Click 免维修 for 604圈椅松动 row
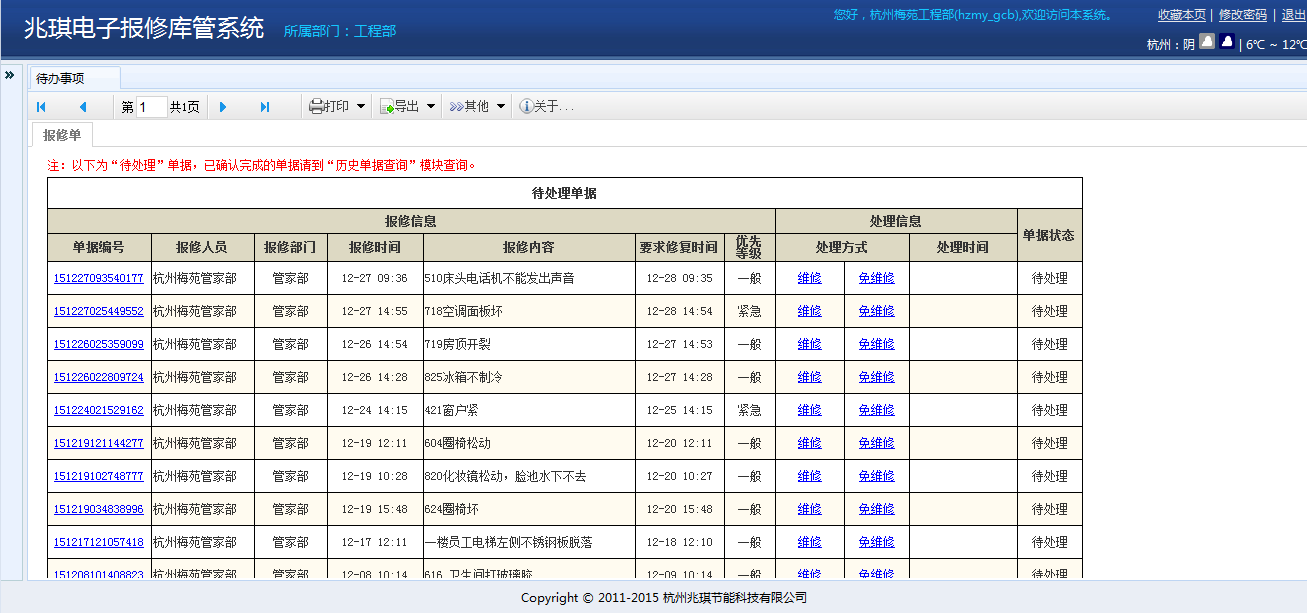The width and height of the screenshot is (1307, 613). tap(877, 444)
